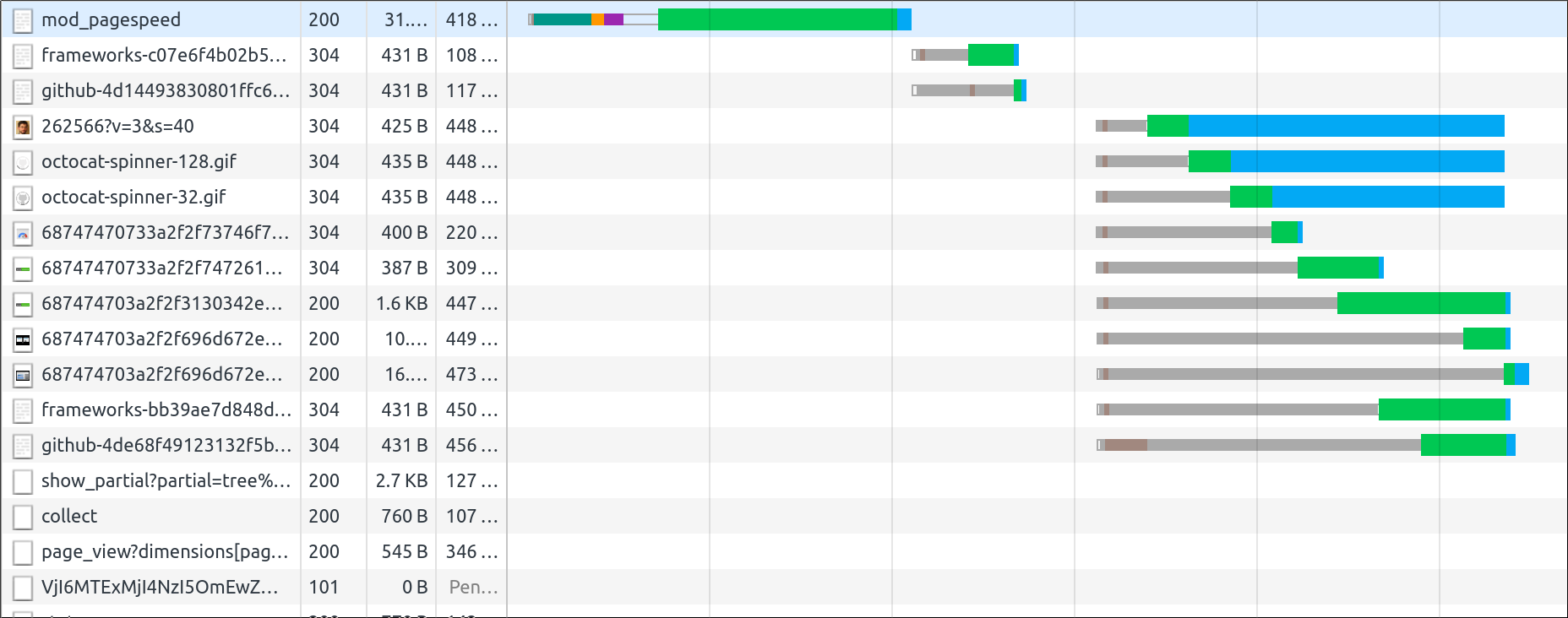Screen dimensions: 1568x618
Task: Click the 101 status of the VjI6MTExMjI4 request
Action: coord(324,587)
